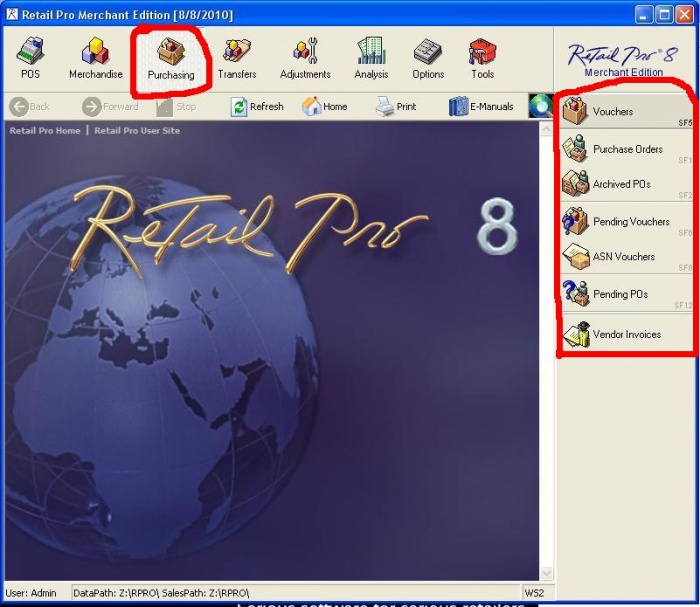Open Pending Vouchers in the side panel

pyautogui.click(x=626, y=221)
